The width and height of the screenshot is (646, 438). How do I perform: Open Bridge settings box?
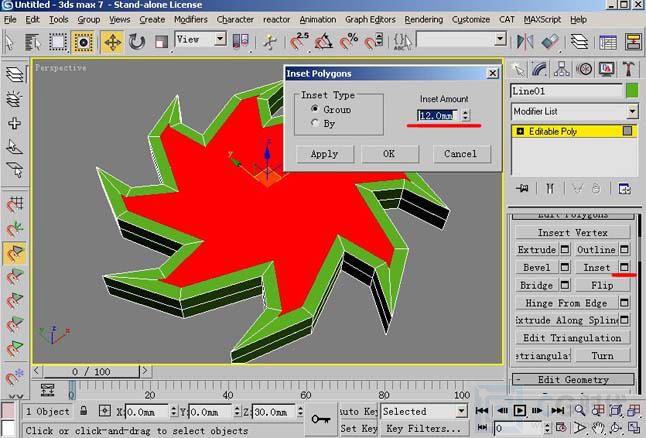(x=565, y=285)
